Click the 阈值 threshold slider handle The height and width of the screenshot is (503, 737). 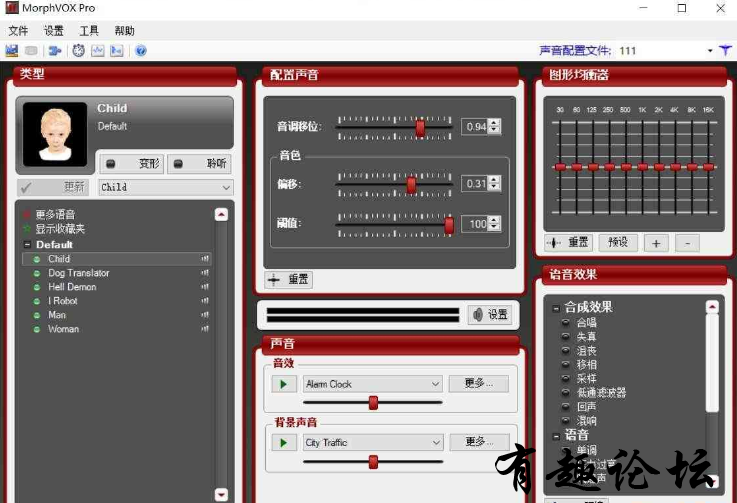449,225
